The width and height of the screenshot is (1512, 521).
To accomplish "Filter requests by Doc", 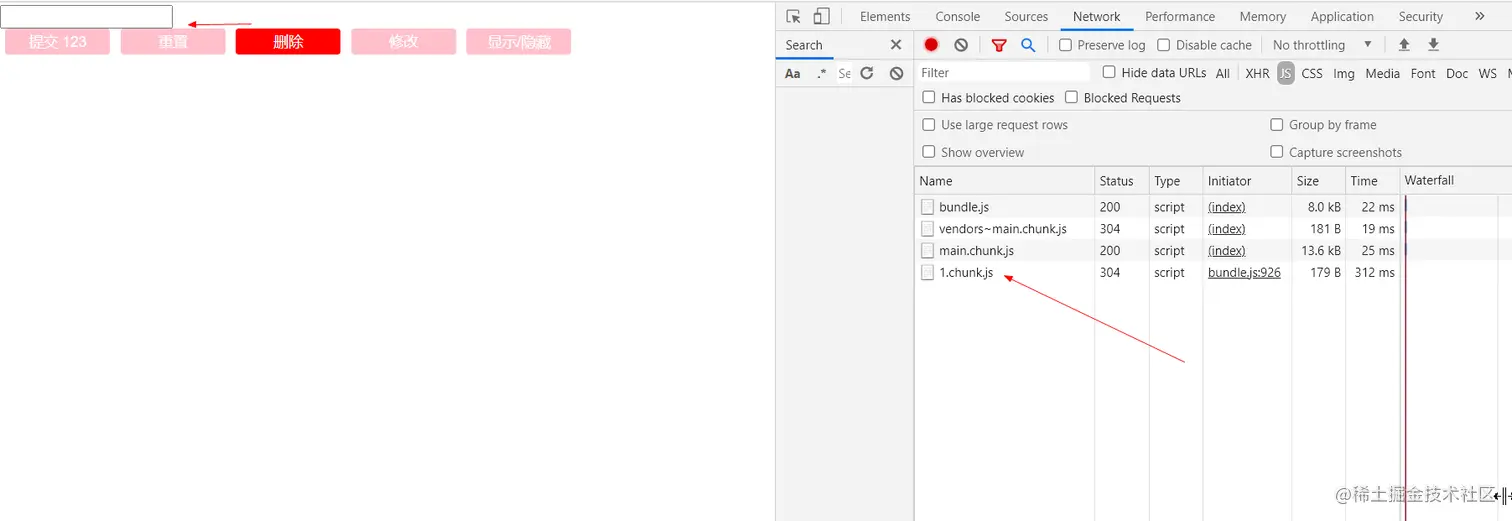I will click(1457, 73).
